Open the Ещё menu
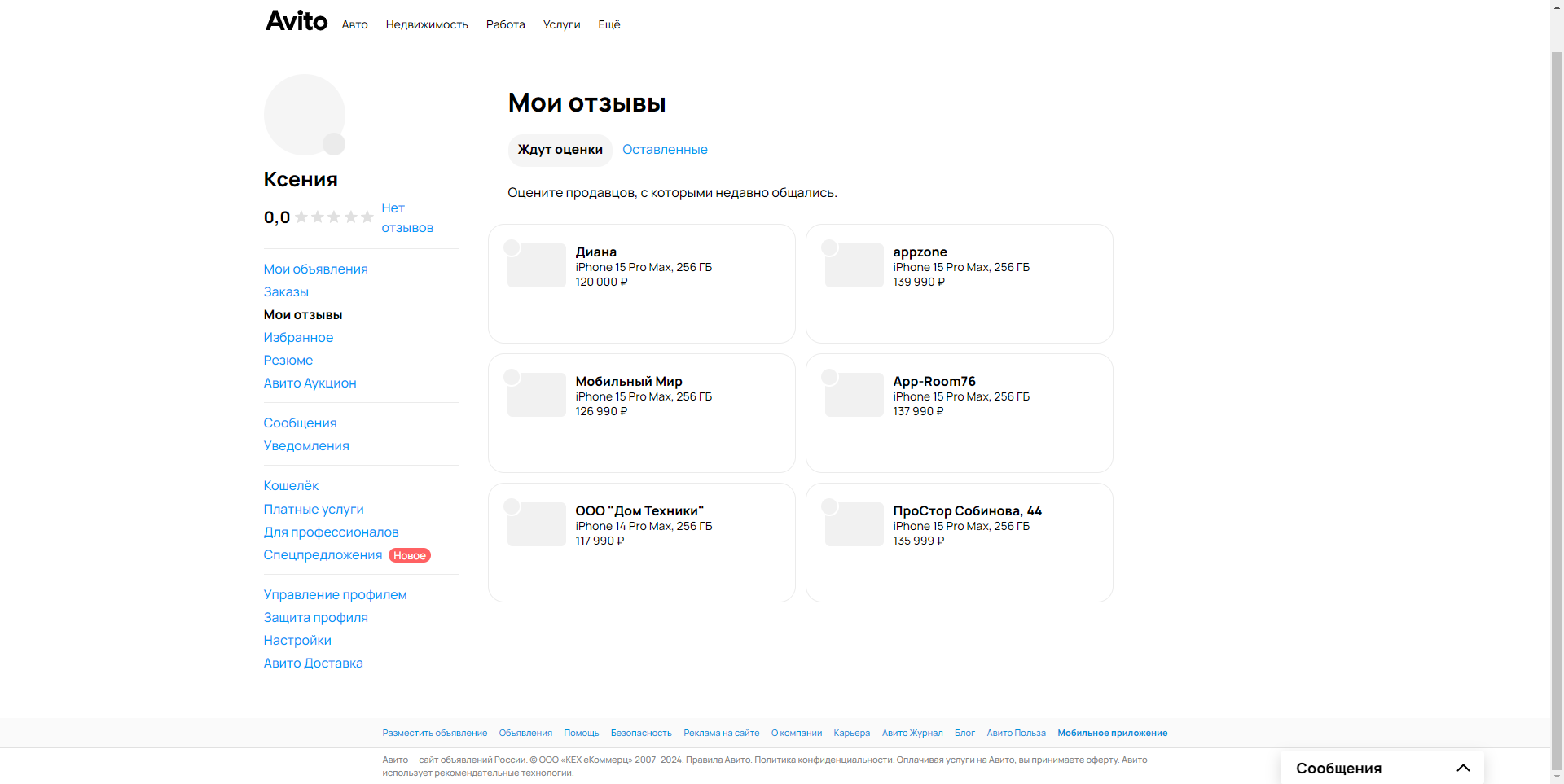Image resolution: width=1564 pixels, height=784 pixels. click(609, 24)
